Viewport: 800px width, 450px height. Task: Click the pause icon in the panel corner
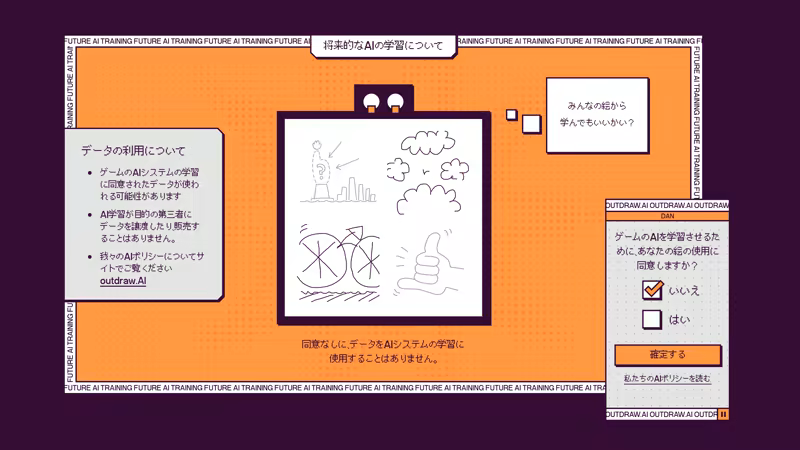723,414
